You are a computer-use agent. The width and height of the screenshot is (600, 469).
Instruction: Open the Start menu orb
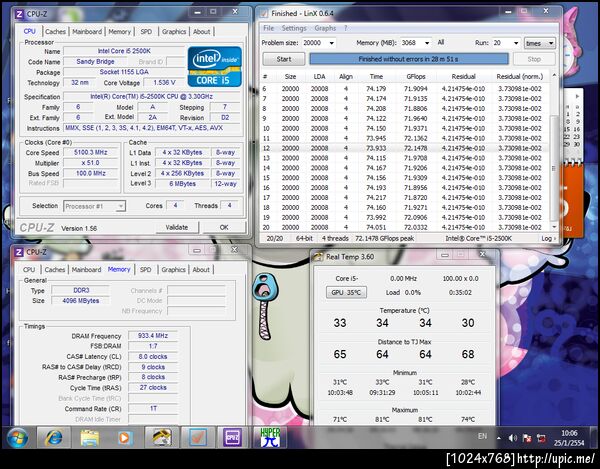17,437
